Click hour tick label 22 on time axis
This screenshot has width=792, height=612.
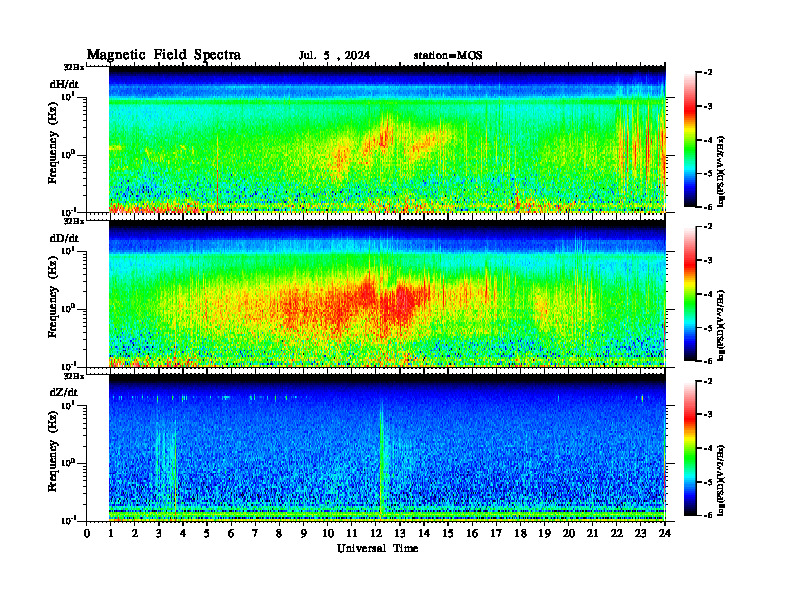point(617,534)
